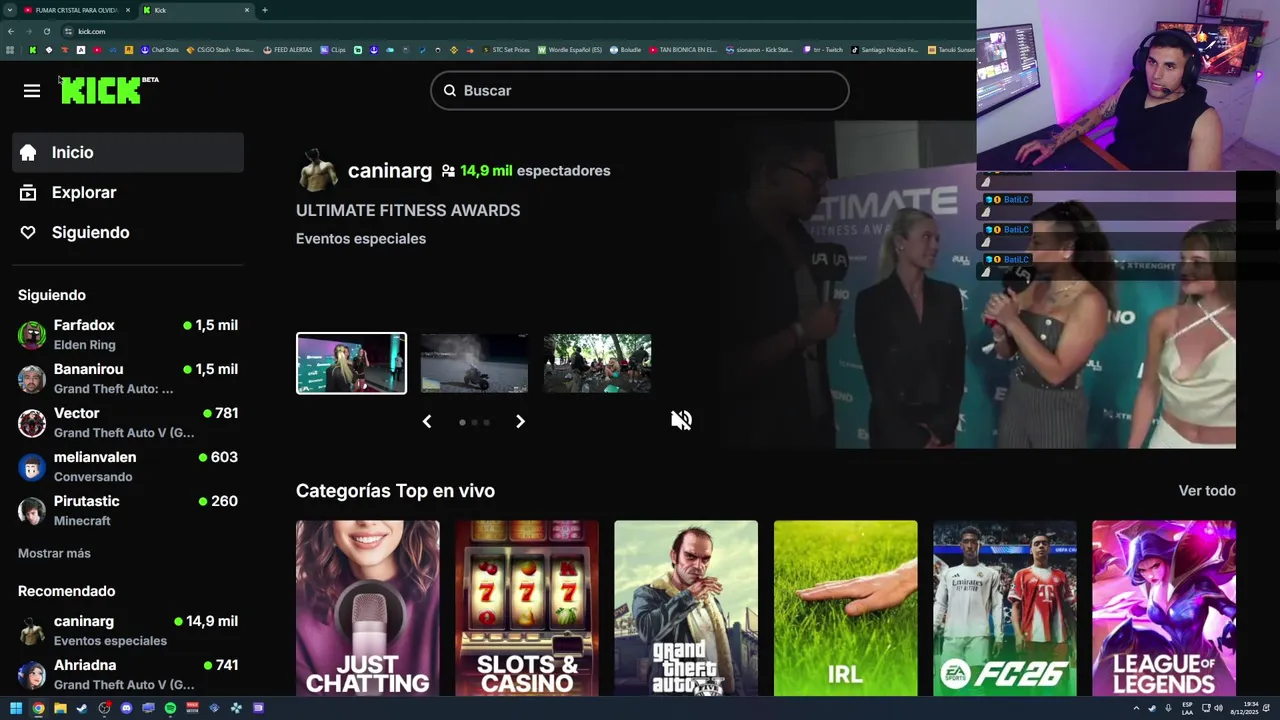Open a new browser tab
Screen dimensions: 1280x720
tap(265, 10)
